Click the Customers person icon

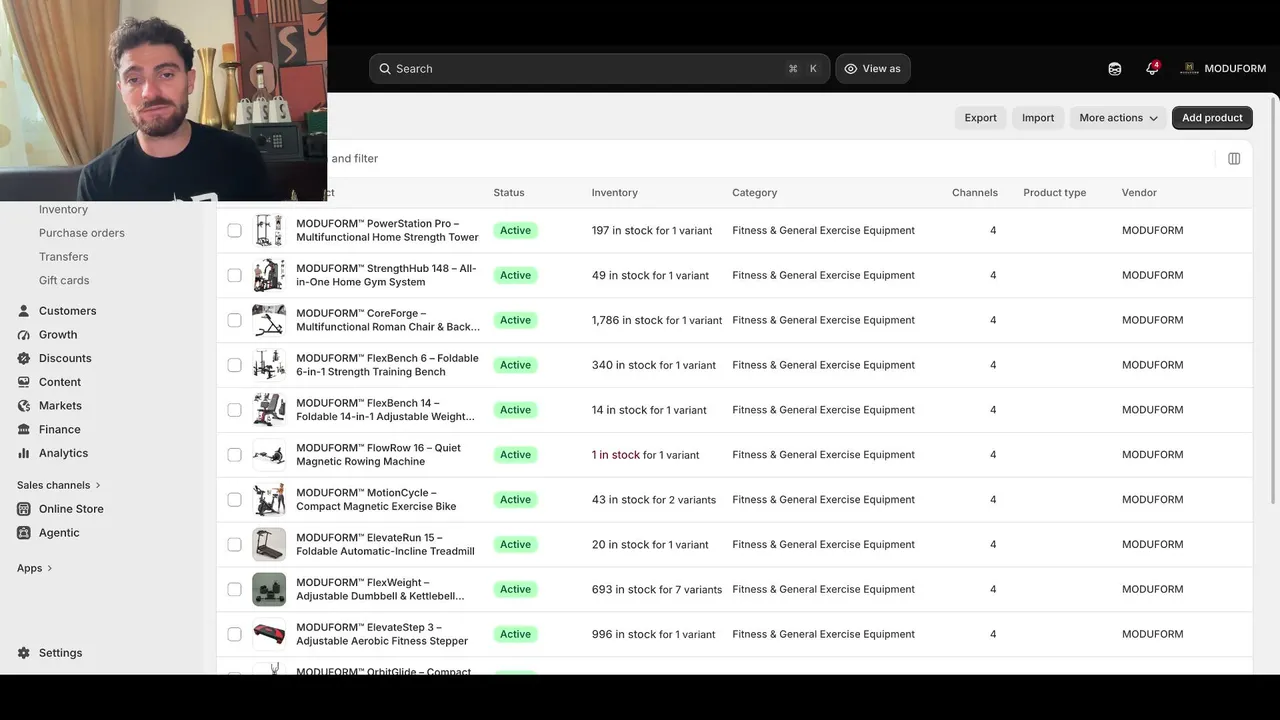(24, 311)
